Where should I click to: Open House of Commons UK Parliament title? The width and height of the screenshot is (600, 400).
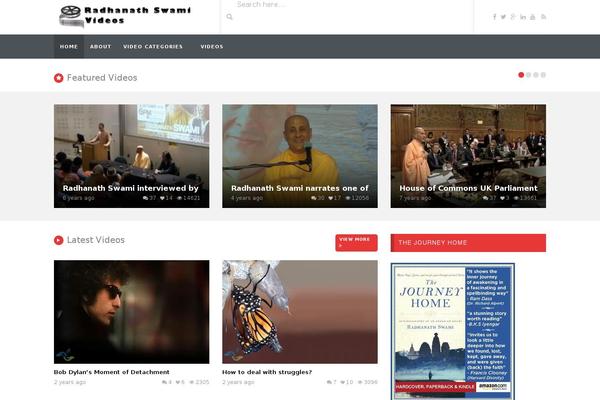point(468,188)
